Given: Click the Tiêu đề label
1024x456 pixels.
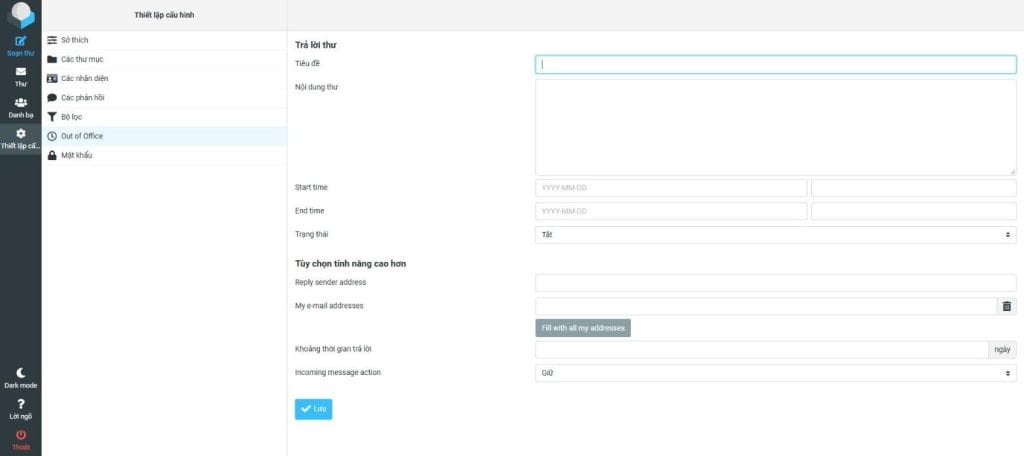Looking at the screenshot, I should coord(308,63).
